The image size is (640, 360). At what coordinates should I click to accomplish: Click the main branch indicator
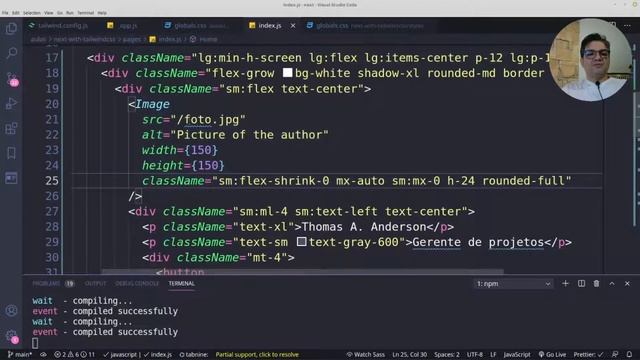(20, 355)
